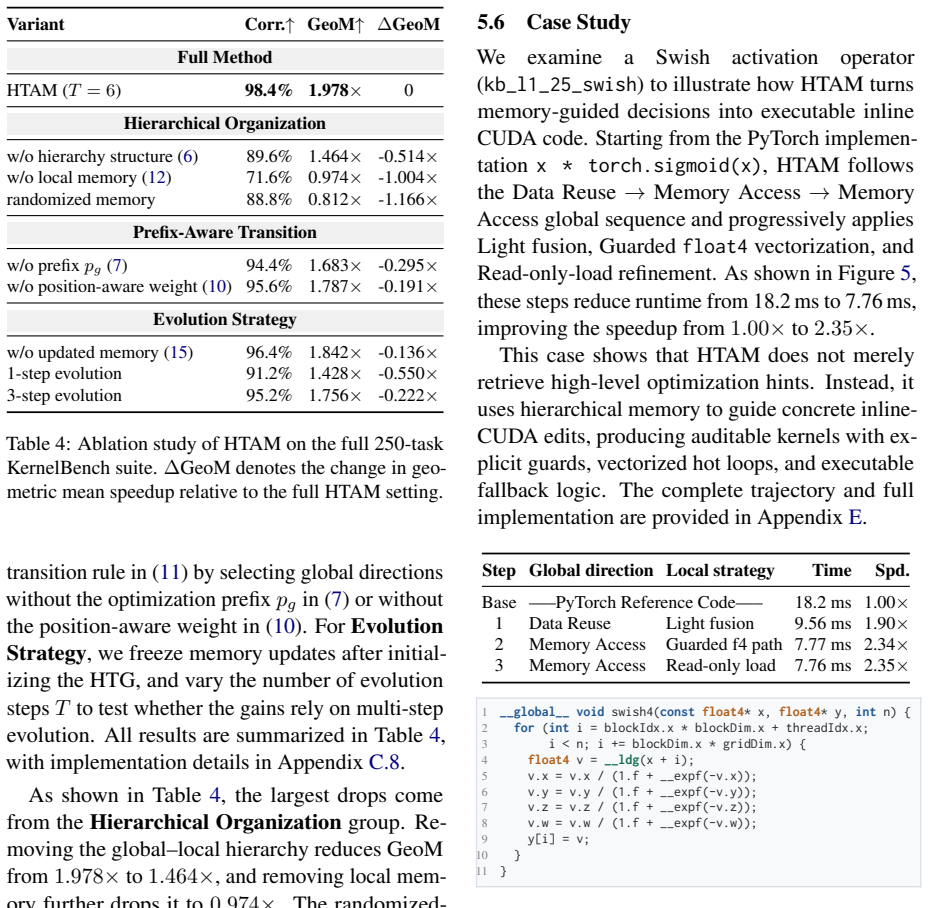Follow equation link (12) beside local memory

156,178
